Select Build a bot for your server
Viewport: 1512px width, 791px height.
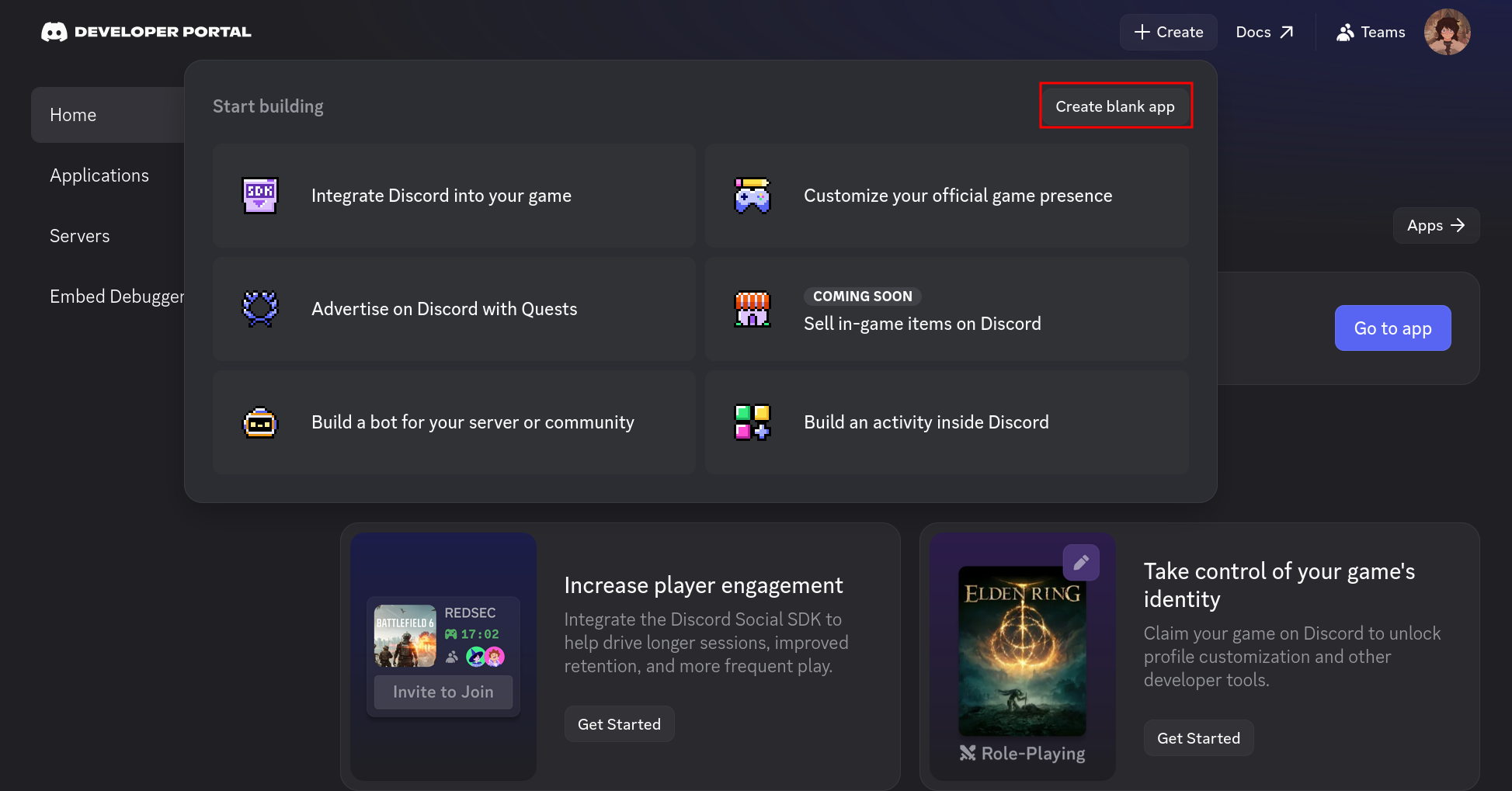(x=454, y=422)
